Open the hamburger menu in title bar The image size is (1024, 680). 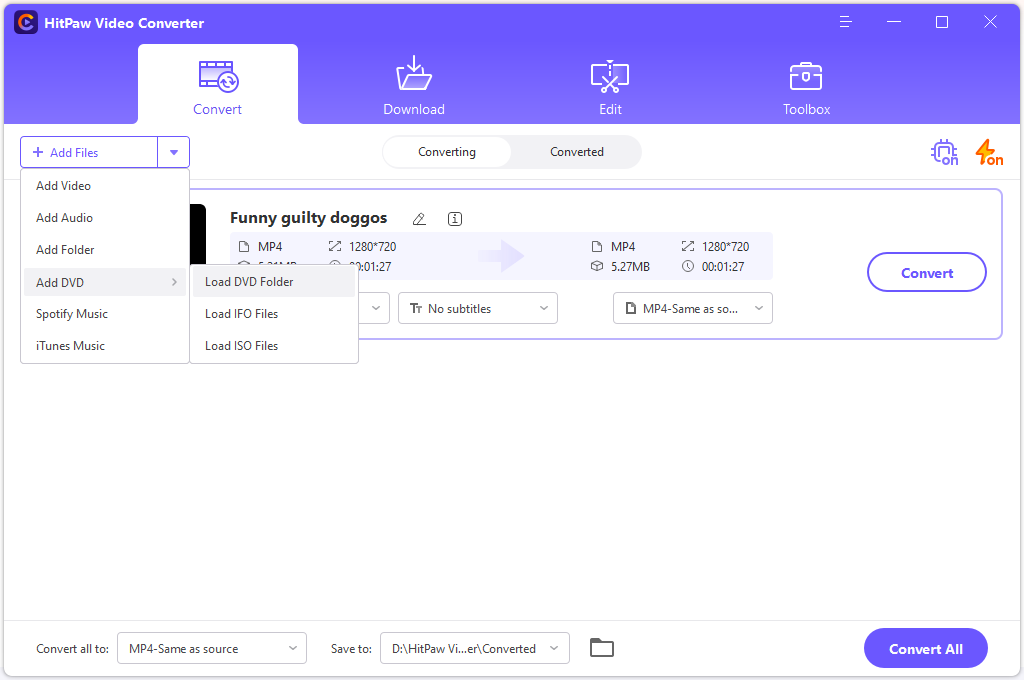846,22
